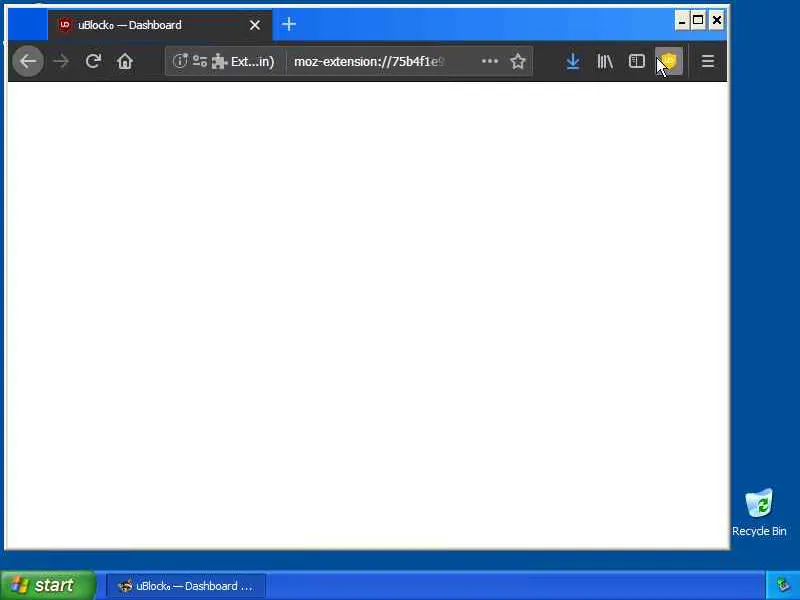Open page actions three-dot menu
This screenshot has height=600, width=800.
[x=490, y=61]
